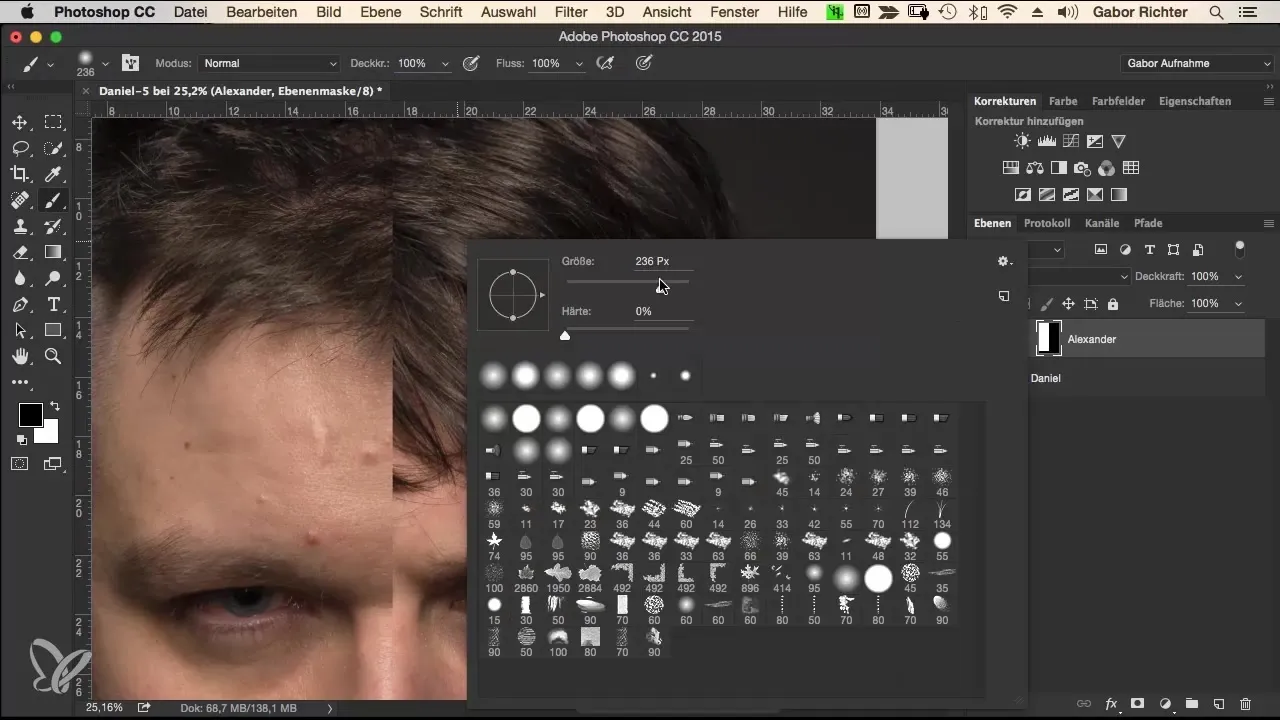The width and height of the screenshot is (1280, 720).
Task: Open the Fläche fill dropdown arrow
Action: click(x=1239, y=303)
